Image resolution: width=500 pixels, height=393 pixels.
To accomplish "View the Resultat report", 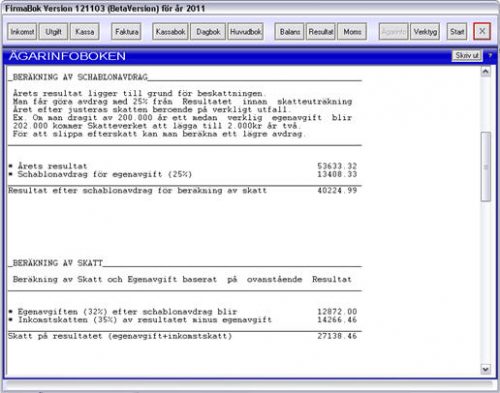I will [321, 32].
